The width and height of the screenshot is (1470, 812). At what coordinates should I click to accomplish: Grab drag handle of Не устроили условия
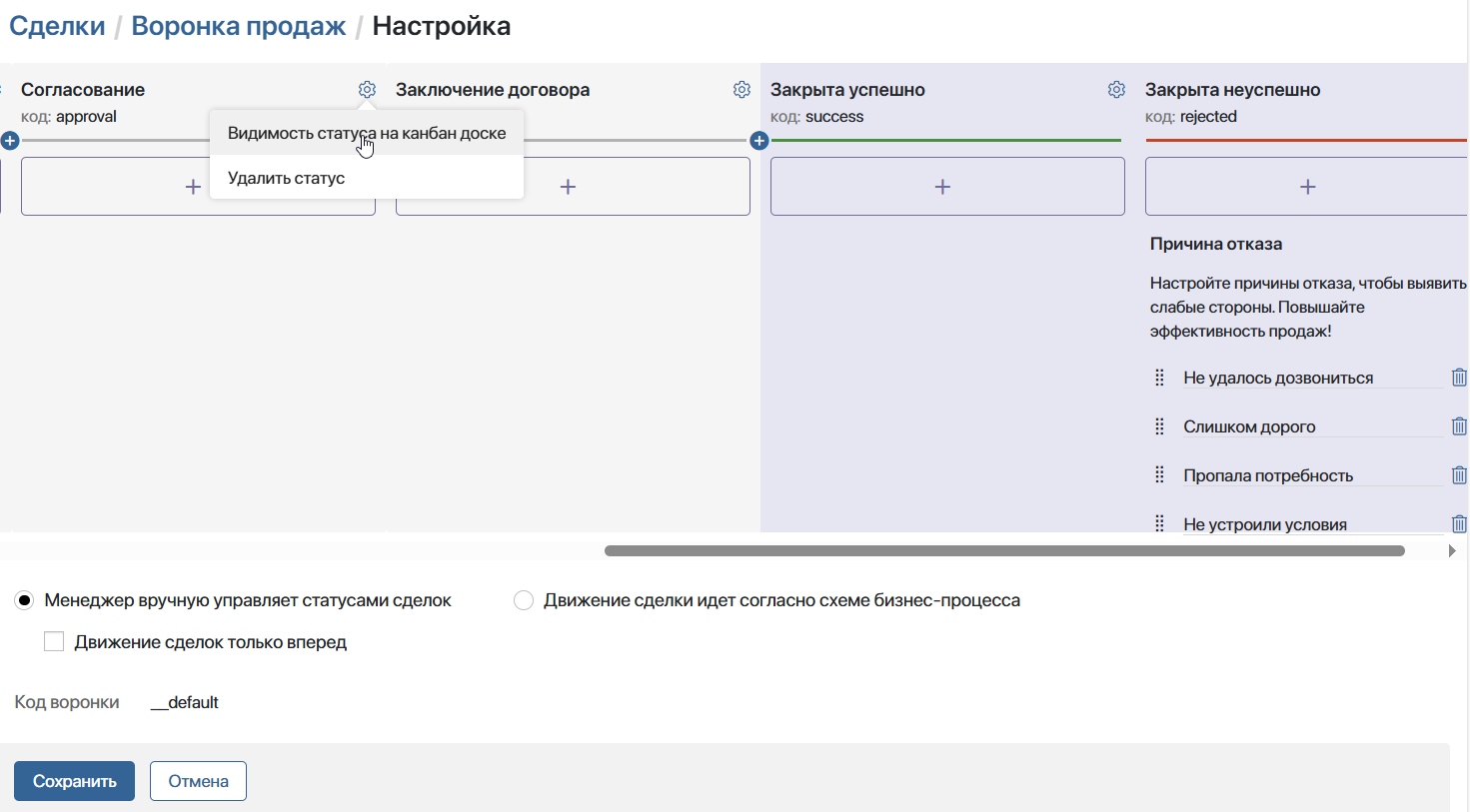point(1159,524)
